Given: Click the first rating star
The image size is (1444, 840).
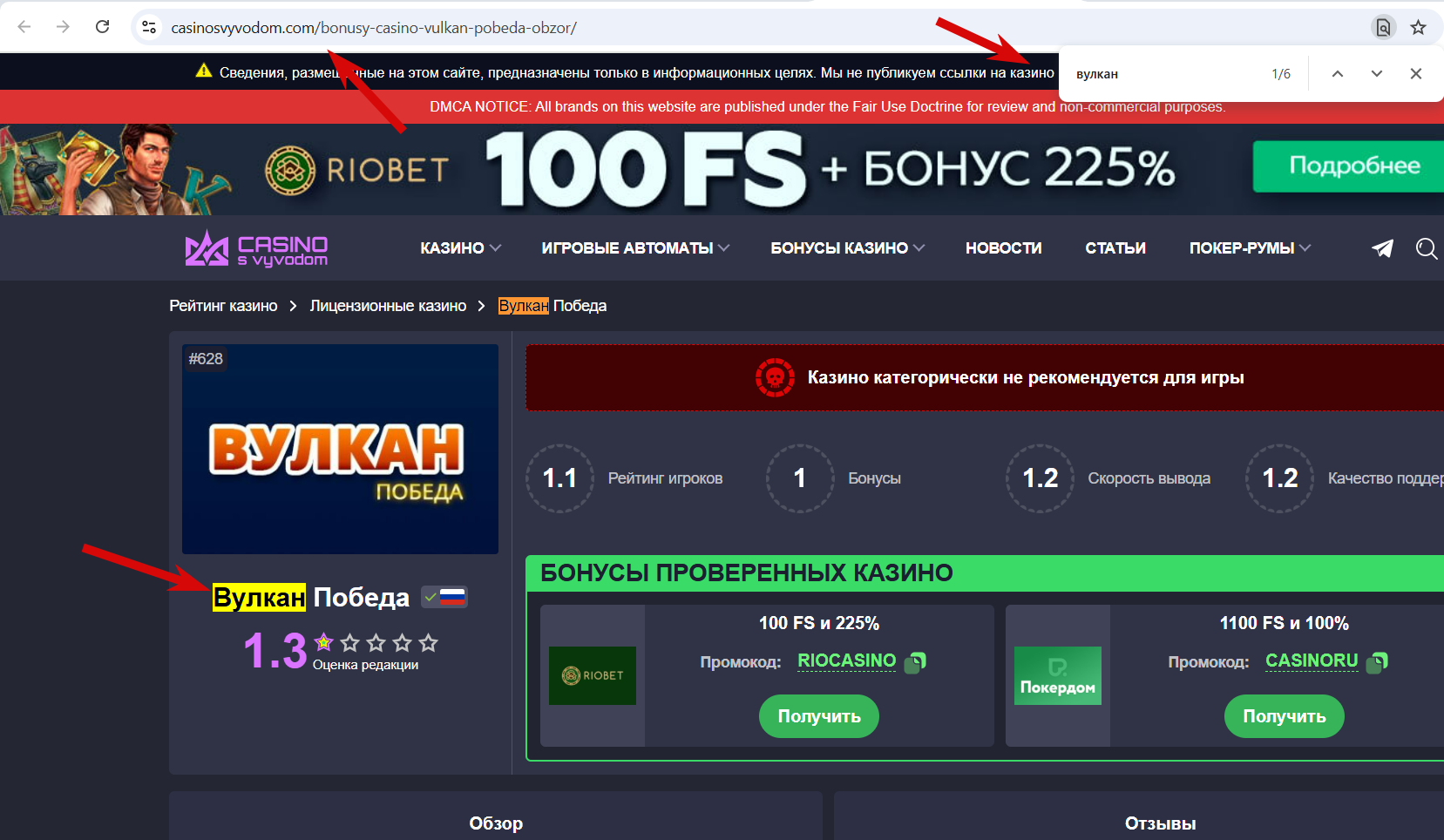Looking at the screenshot, I should tap(324, 643).
